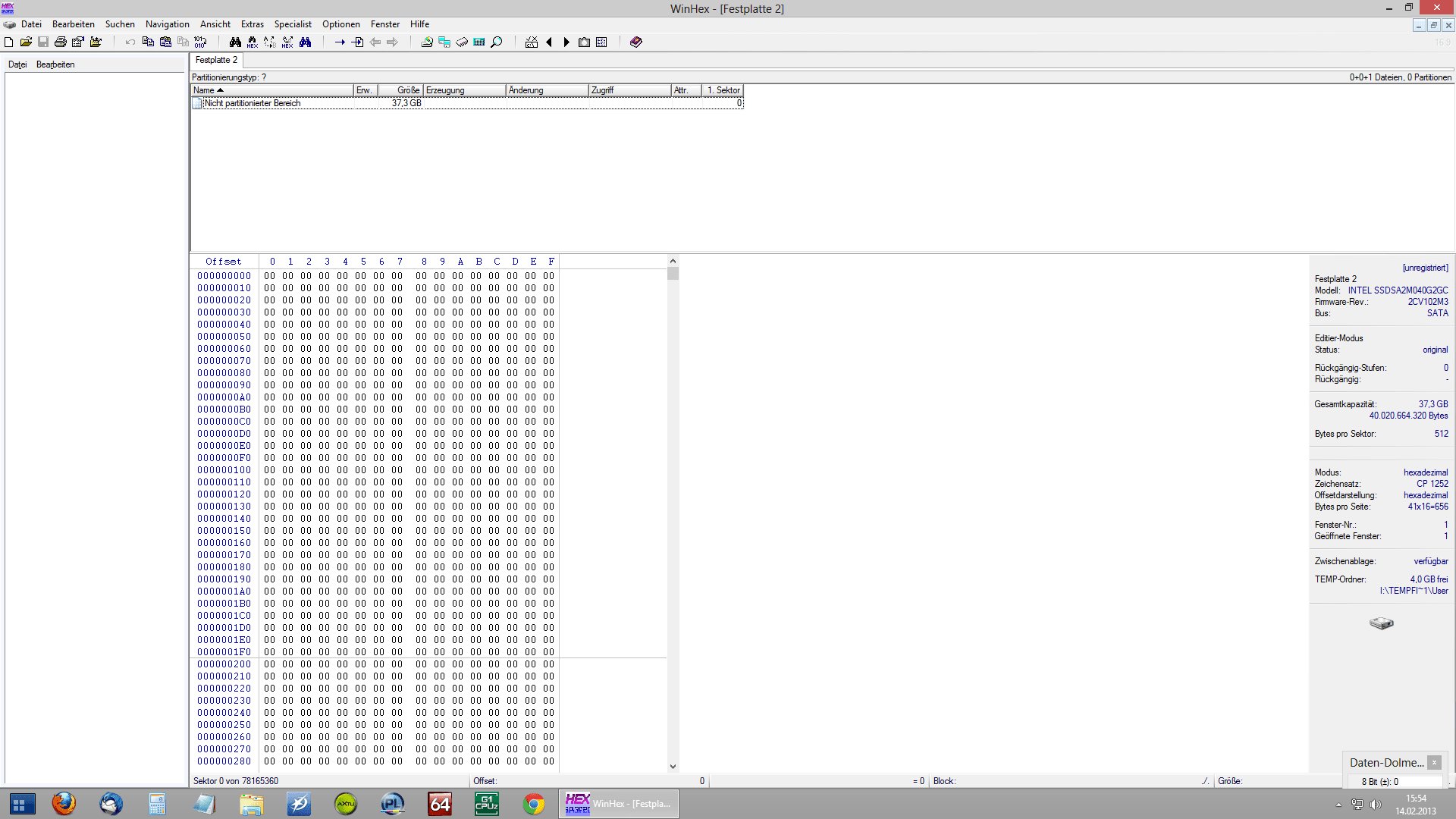The width and height of the screenshot is (1456, 819).
Task: Click the Replace hex values icon
Action: coord(287,42)
